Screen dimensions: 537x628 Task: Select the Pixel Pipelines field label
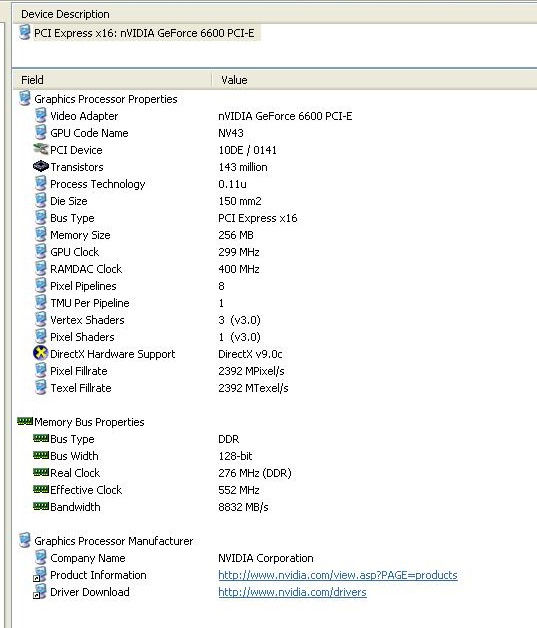(83, 286)
